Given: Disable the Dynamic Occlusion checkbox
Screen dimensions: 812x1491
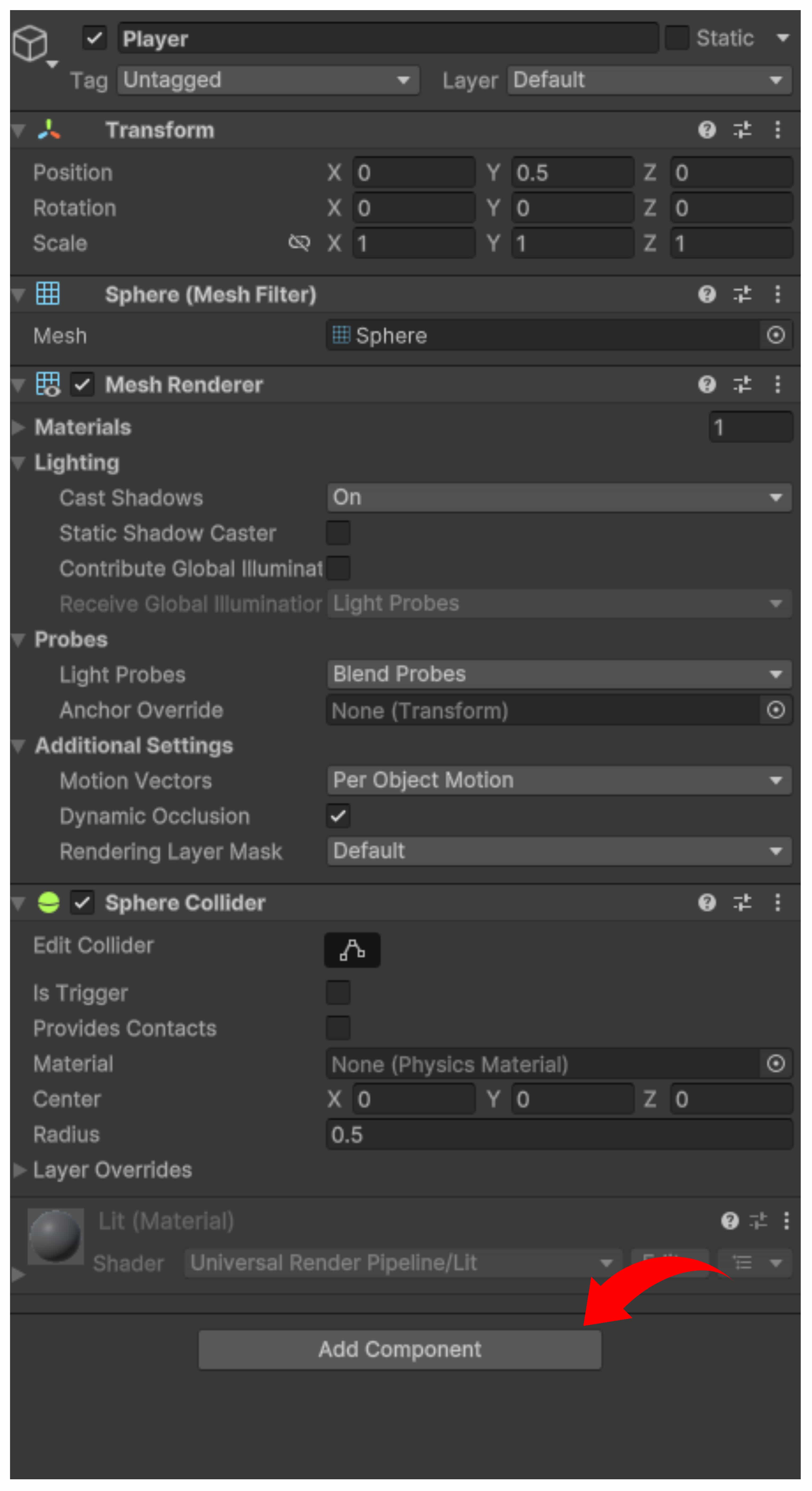Looking at the screenshot, I should pos(338,816).
